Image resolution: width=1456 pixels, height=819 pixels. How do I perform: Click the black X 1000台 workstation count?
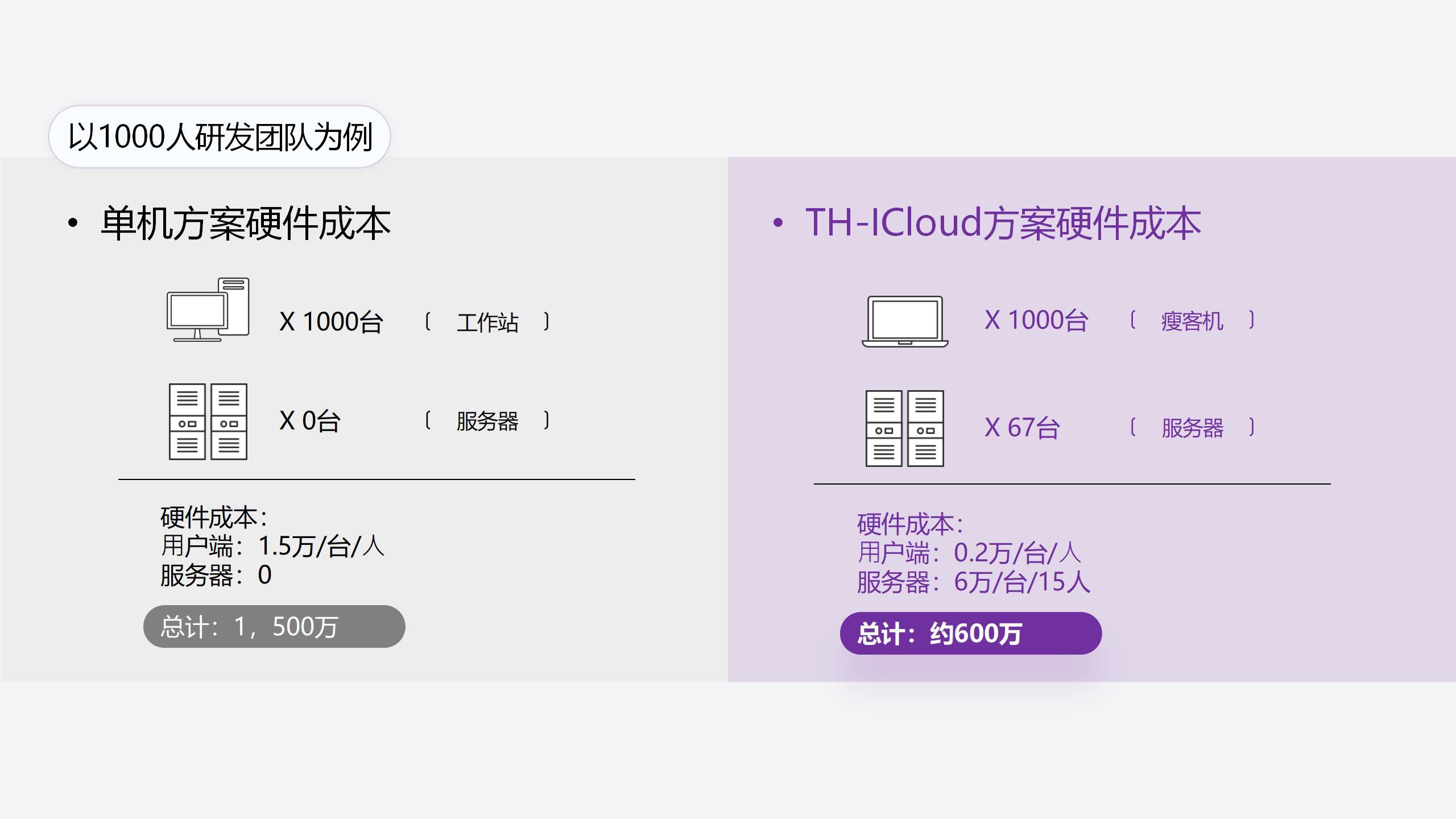click(331, 322)
